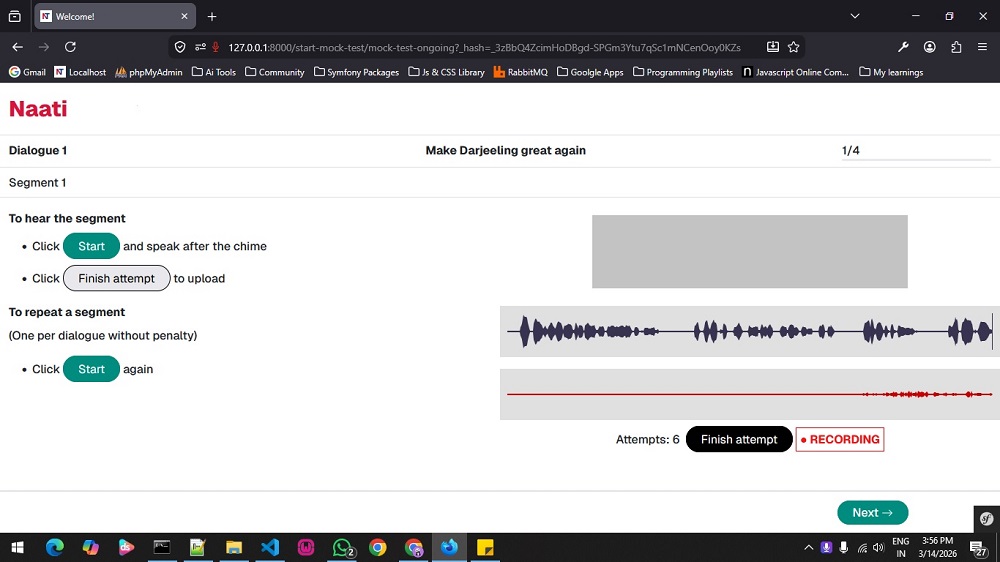This screenshot has width=1000, height=562.
Task: Open Sticky Notes from taskbar
Action: (485, 547)
